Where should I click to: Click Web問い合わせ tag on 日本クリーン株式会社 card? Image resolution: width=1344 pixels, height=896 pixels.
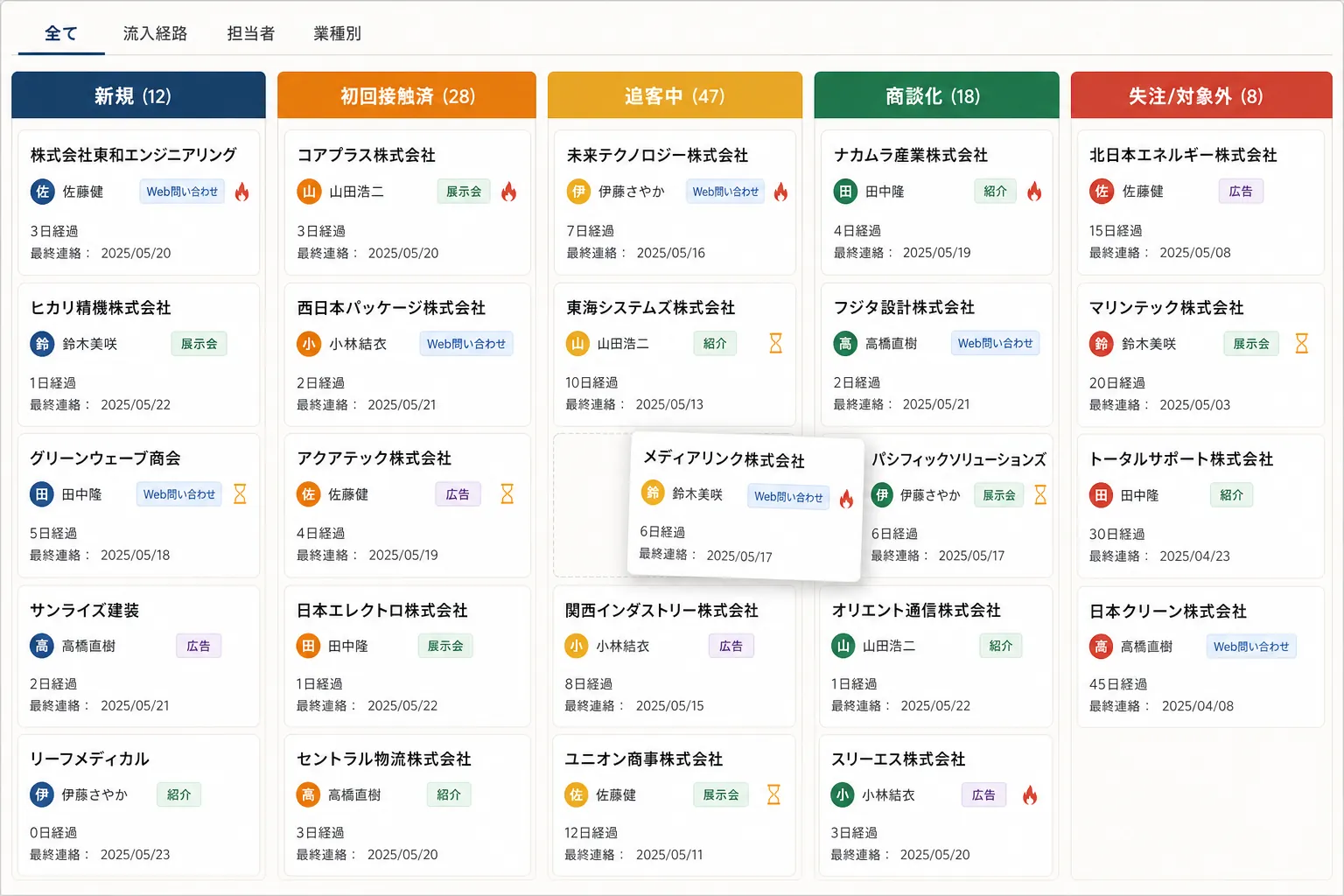click(x=1251, y=647)
